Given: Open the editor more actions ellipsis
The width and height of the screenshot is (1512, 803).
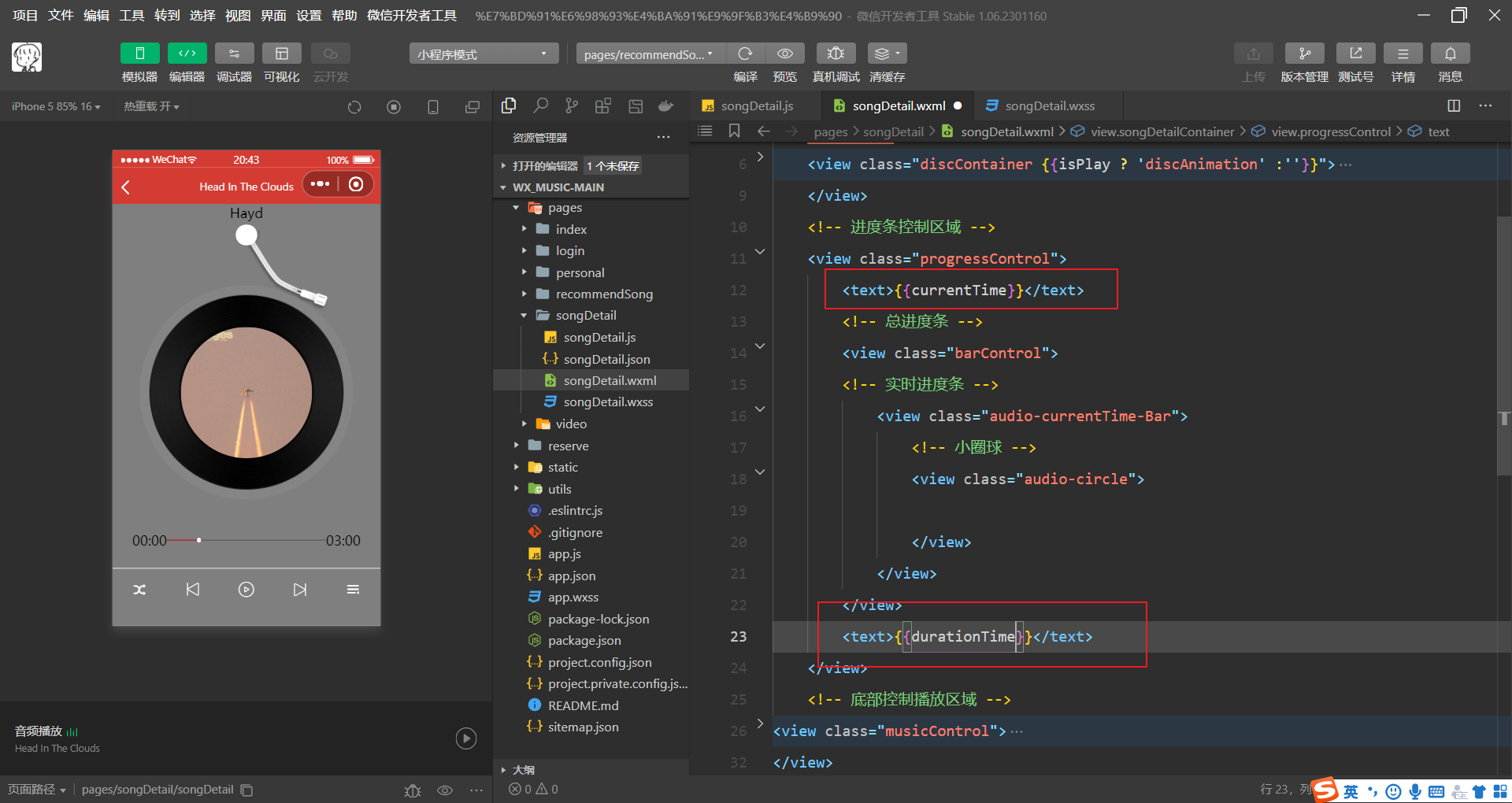Looking at the screenshot, I should [1485, 105].
